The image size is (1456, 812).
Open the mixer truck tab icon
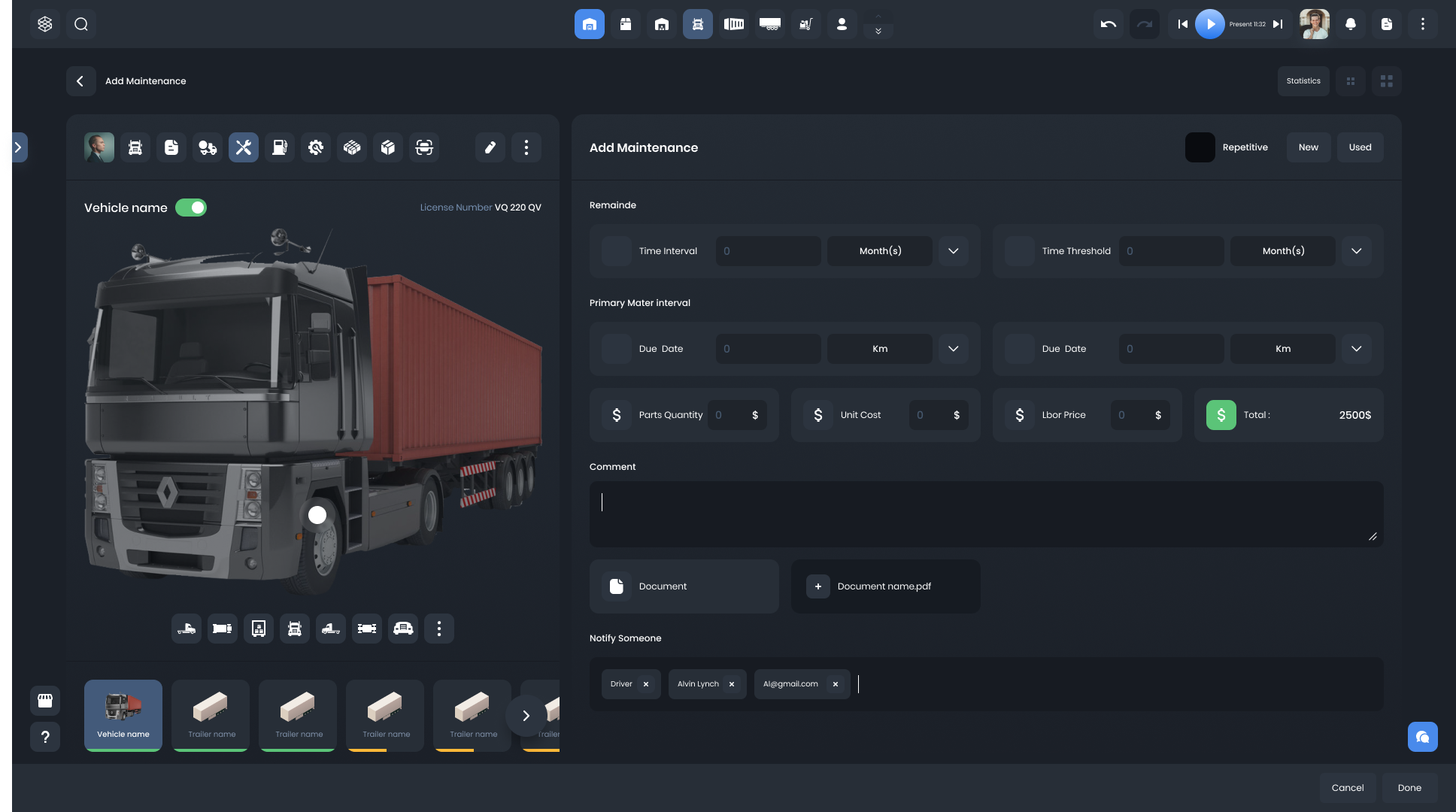coord(208,147)
